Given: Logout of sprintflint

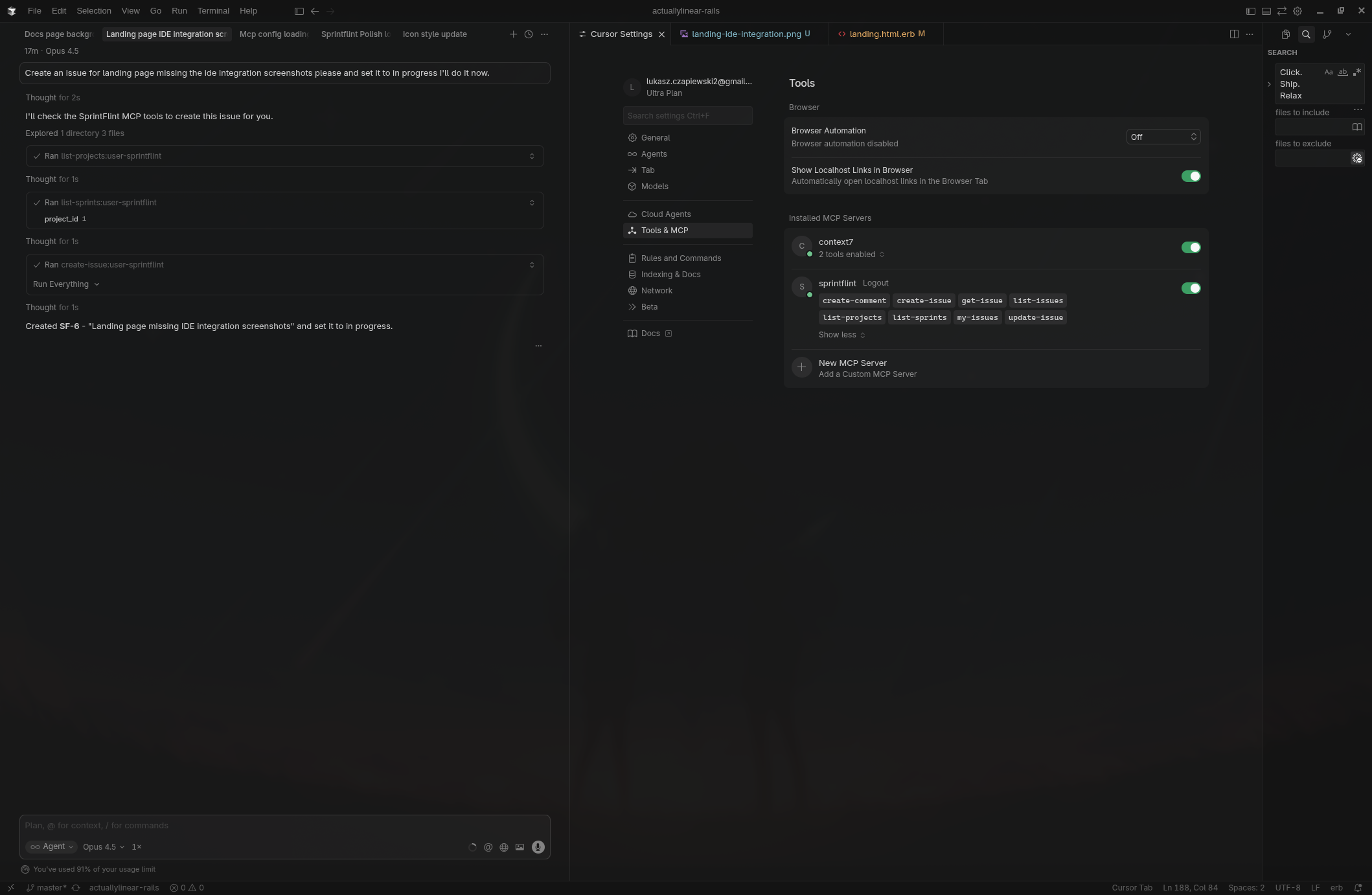Looking at the screenshot, I should point(876,283).
